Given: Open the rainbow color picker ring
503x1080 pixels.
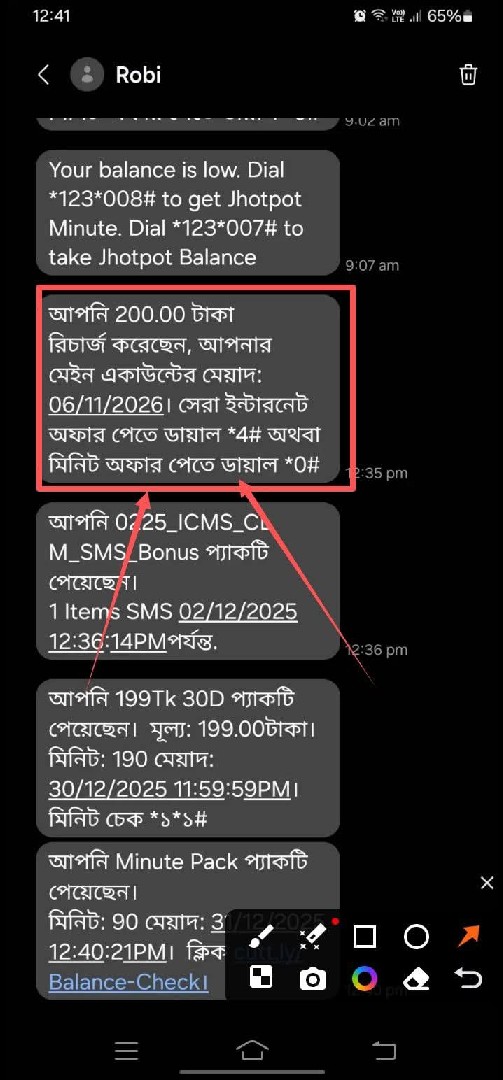Looking at the screenshot, I should point(364,978).
